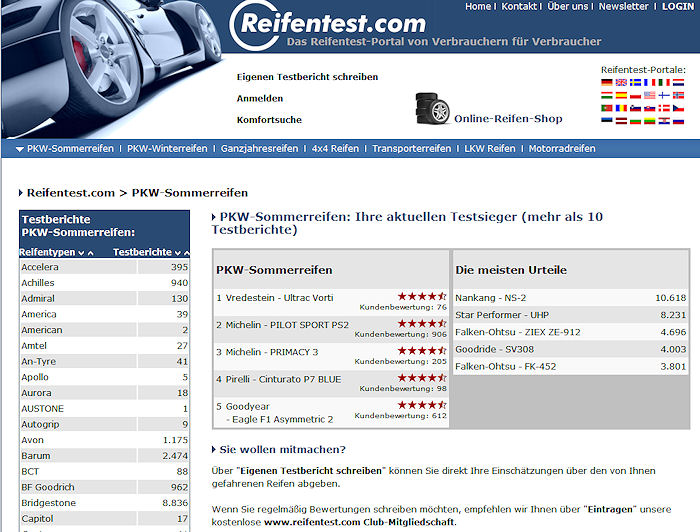The width and height of the screenshot is (700, 532).
Task: Open the Swedish flag portal
Action: (635, 83)
